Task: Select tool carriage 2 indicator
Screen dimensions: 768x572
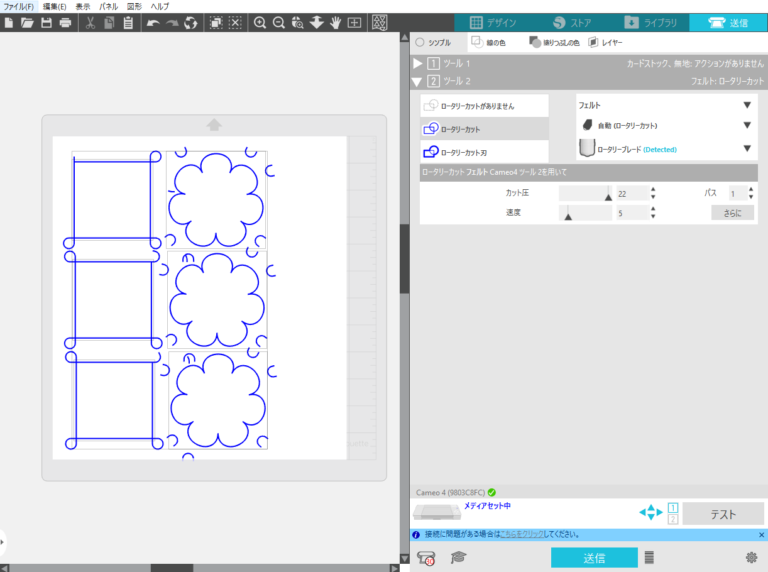Action: [x=673, y=519]
